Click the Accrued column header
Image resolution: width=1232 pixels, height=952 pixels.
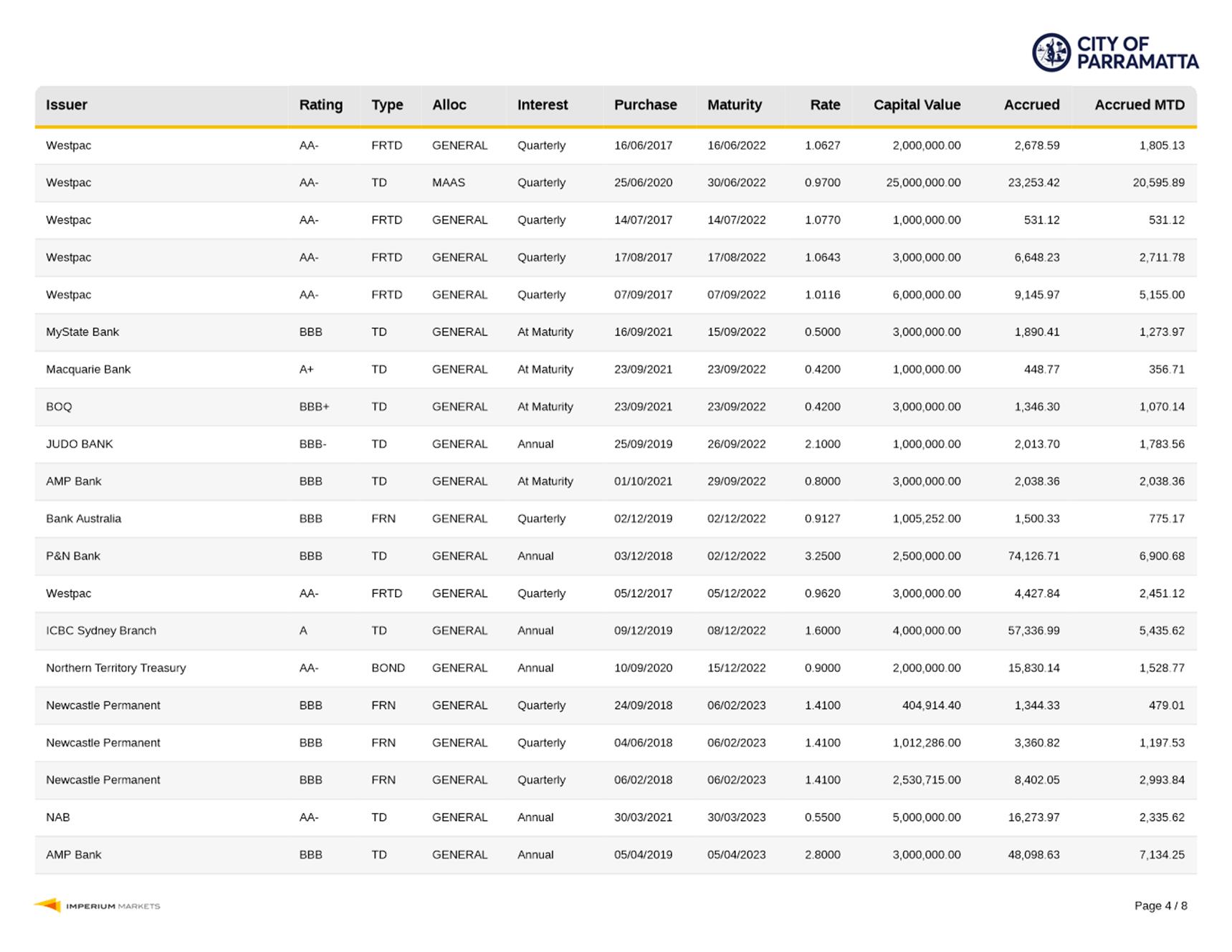point(1031,105)
